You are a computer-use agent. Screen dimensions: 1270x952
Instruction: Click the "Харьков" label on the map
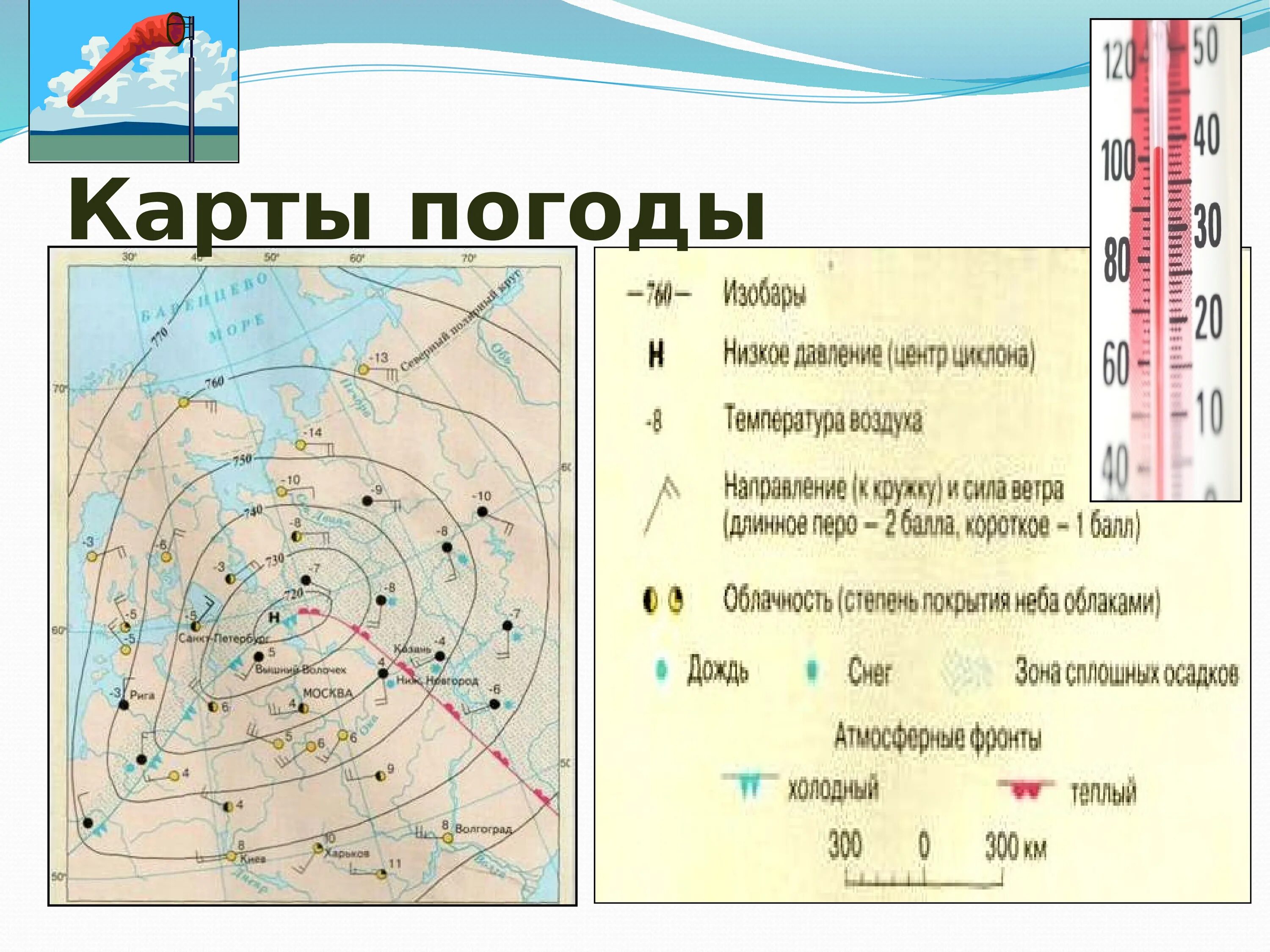(348, 853)
